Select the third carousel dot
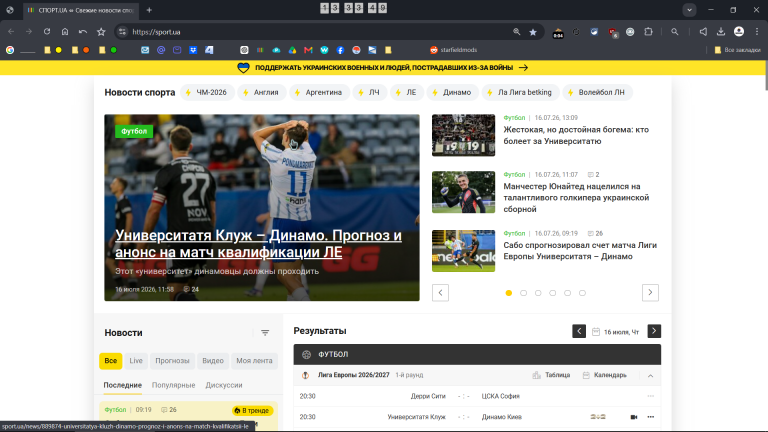This screenshot has height=432, width=768. click(x=538, y=293)
